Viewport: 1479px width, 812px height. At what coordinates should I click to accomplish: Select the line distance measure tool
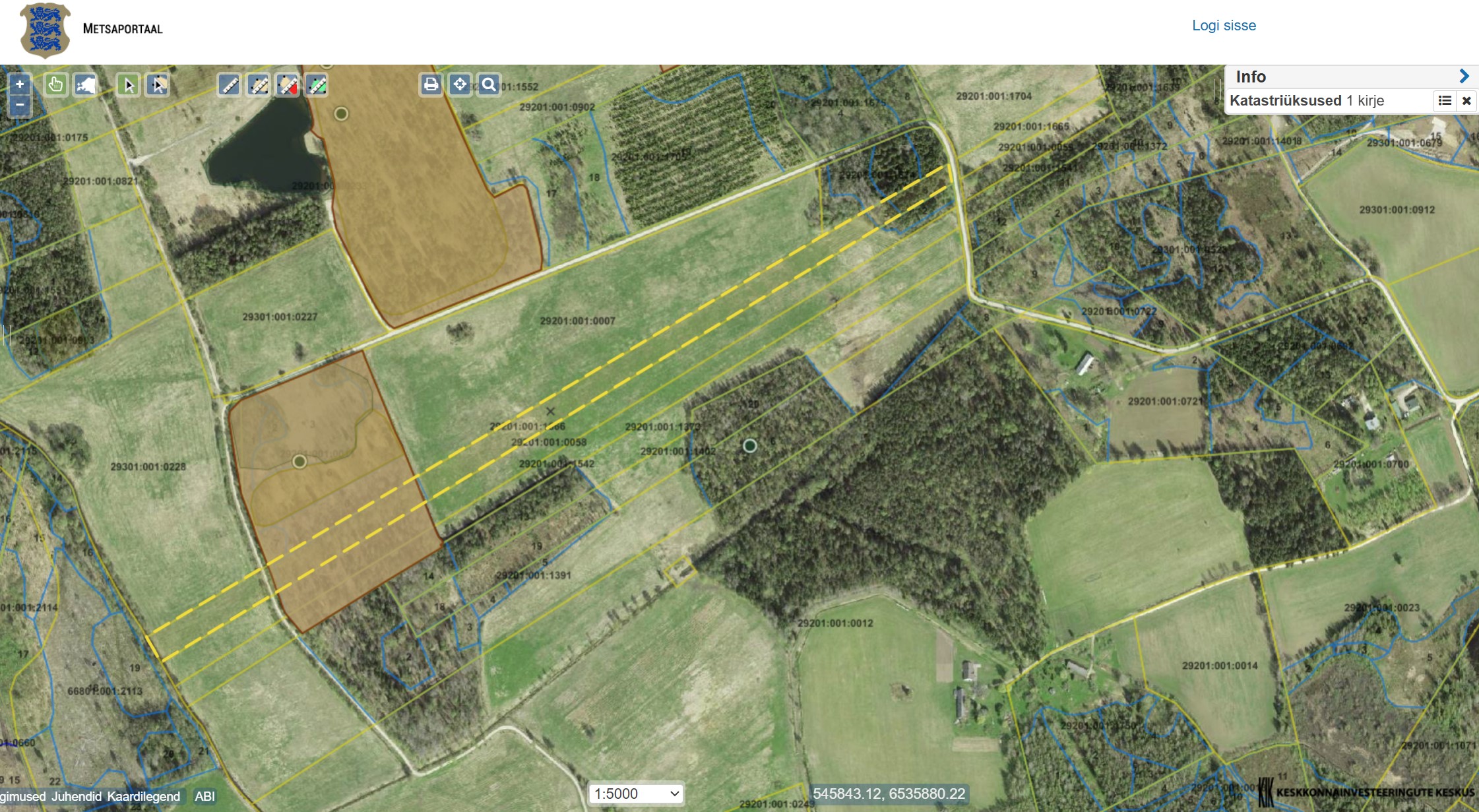[x=230, y=85]
